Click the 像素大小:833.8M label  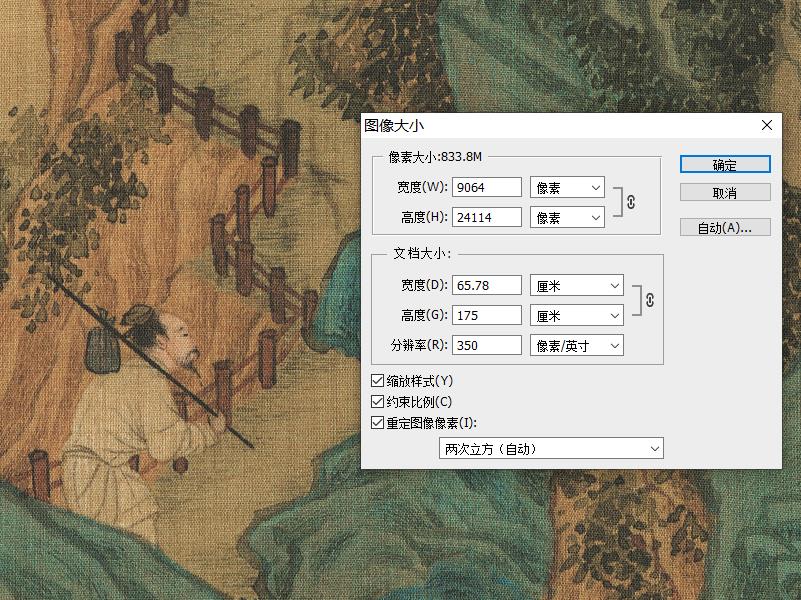tap(435, 157)
